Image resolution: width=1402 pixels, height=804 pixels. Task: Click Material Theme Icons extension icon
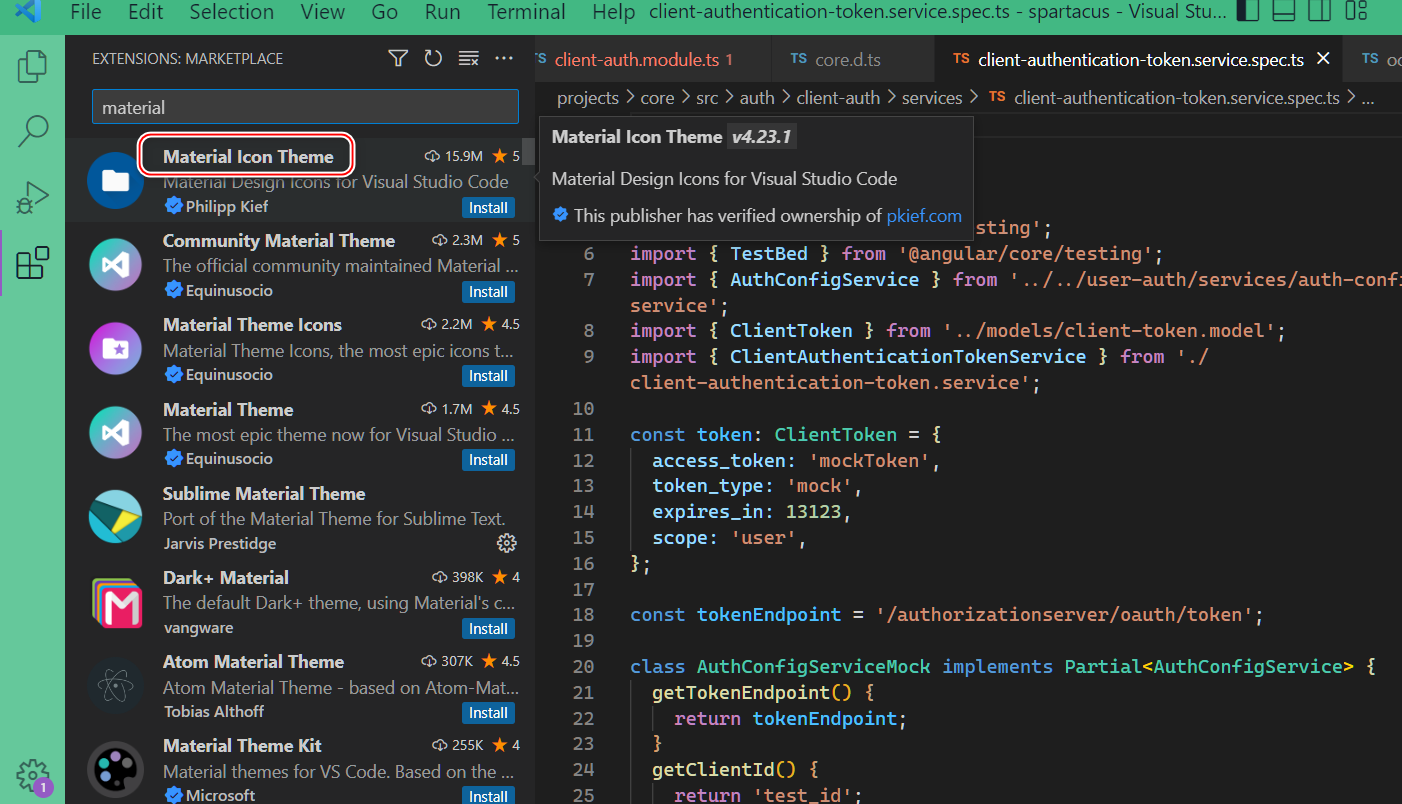pos(115,349)
